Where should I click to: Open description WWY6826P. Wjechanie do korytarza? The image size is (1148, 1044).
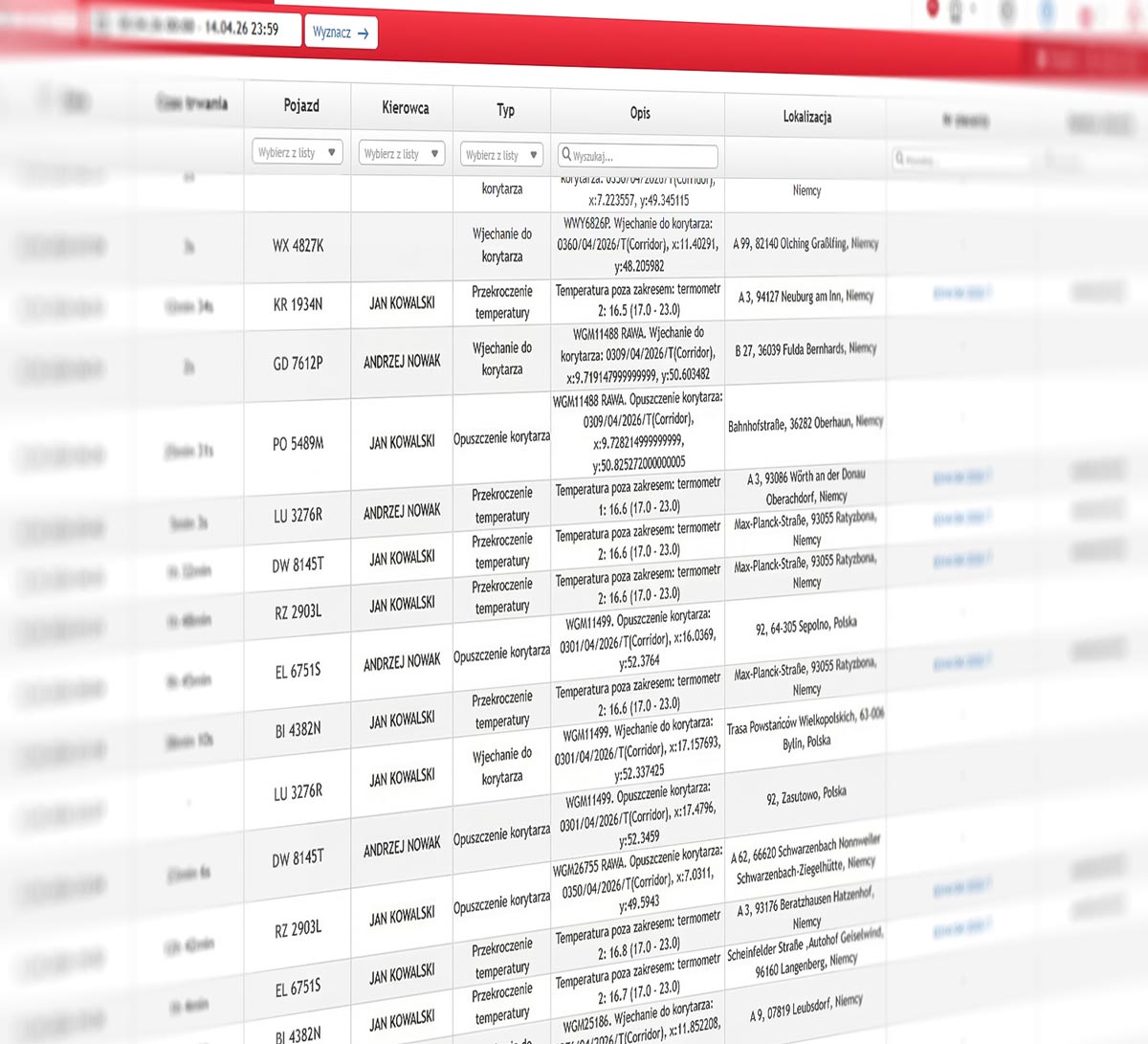coord(638,244)
